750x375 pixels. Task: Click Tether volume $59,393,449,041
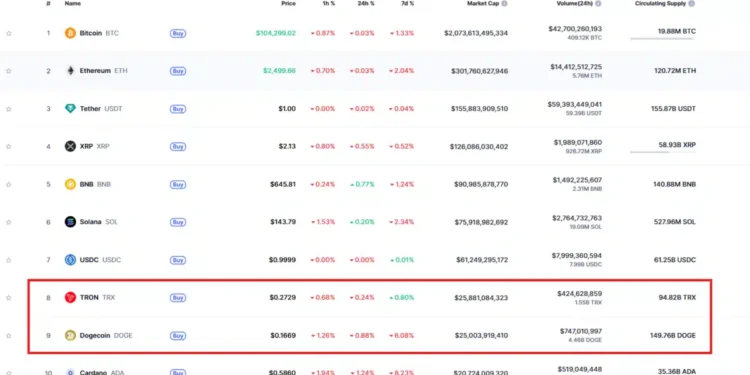click(575, 104)
